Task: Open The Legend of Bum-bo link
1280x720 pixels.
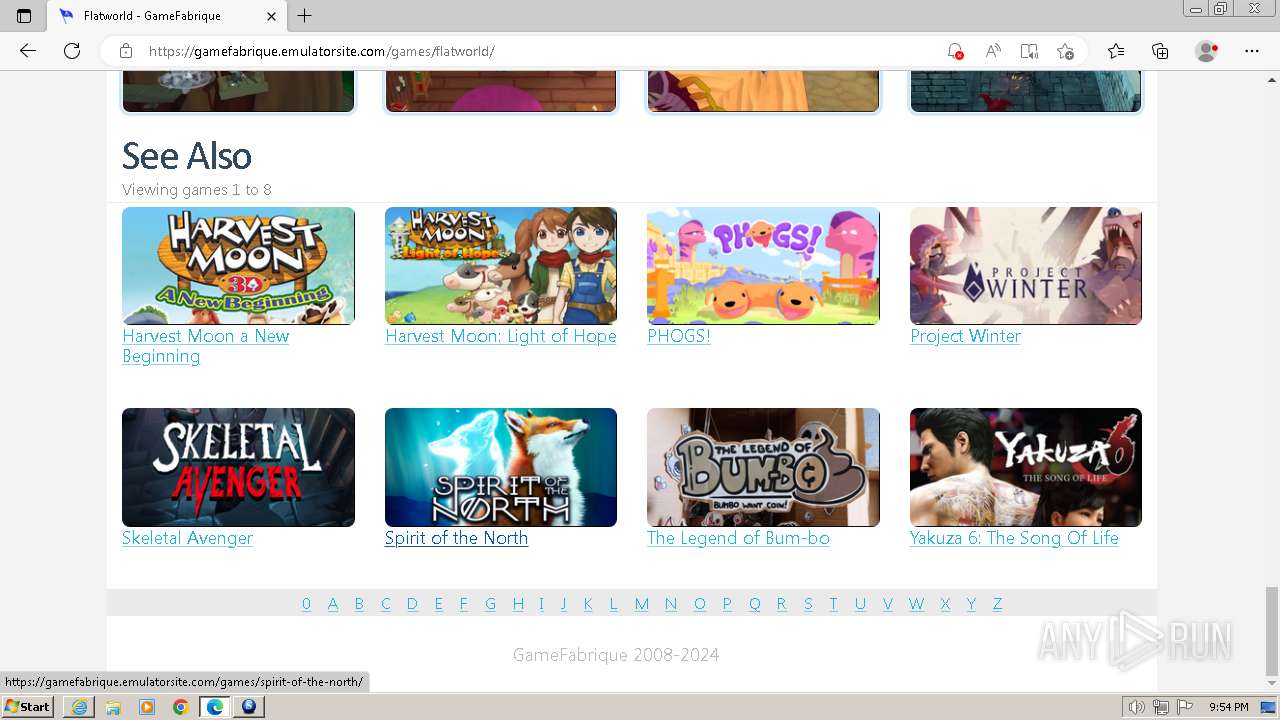Action: 738,538
